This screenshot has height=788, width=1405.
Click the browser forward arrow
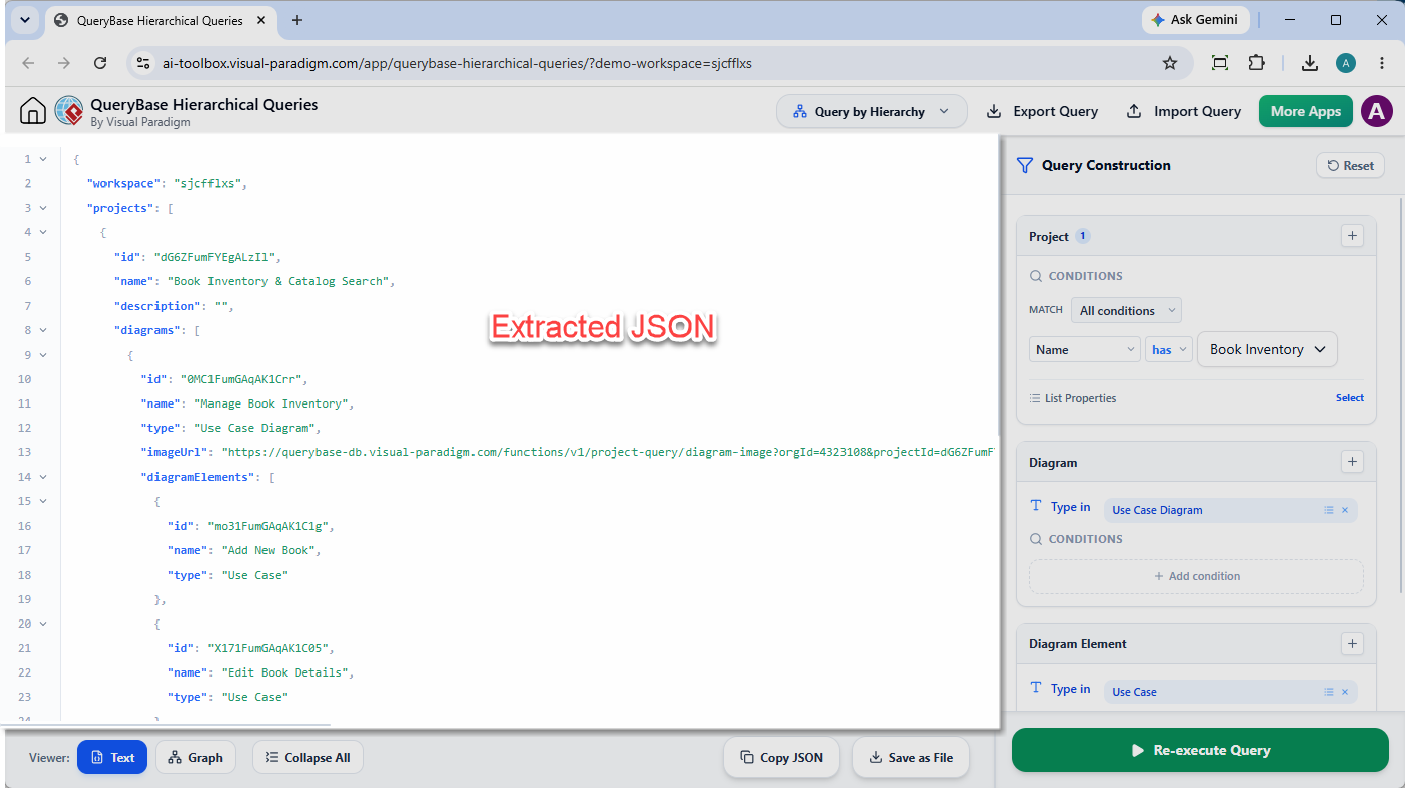pos(64,63)
